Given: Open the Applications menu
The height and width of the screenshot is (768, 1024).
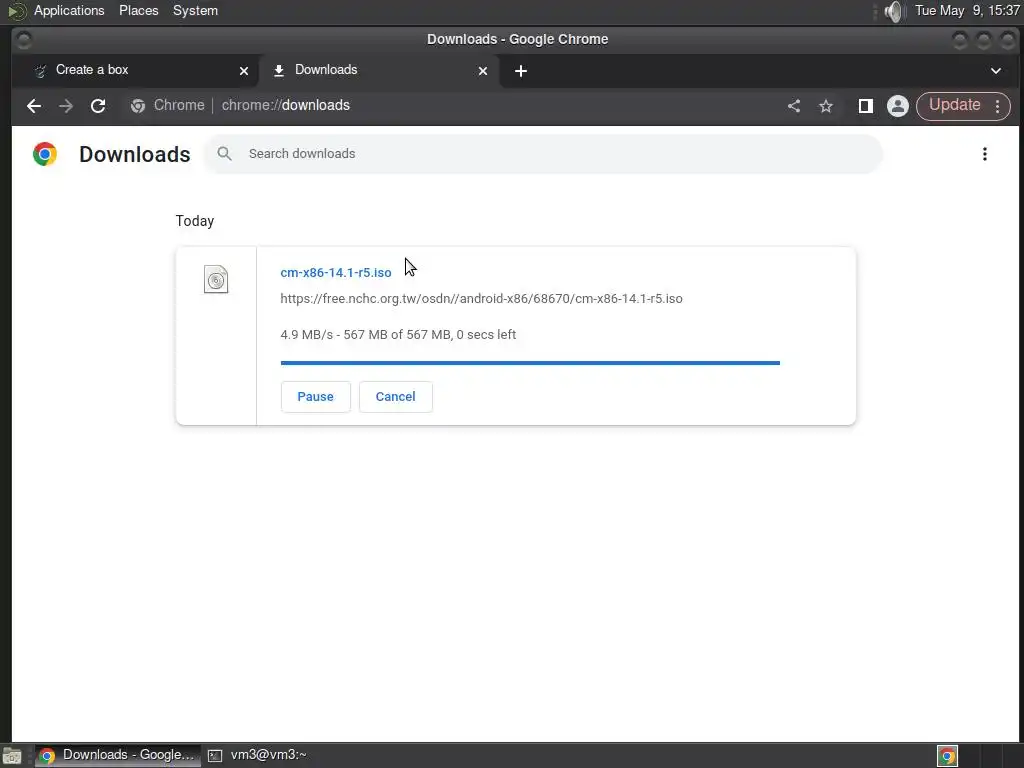Looking at the screenshot, I should pyautogui.click(x=69, y=10).
